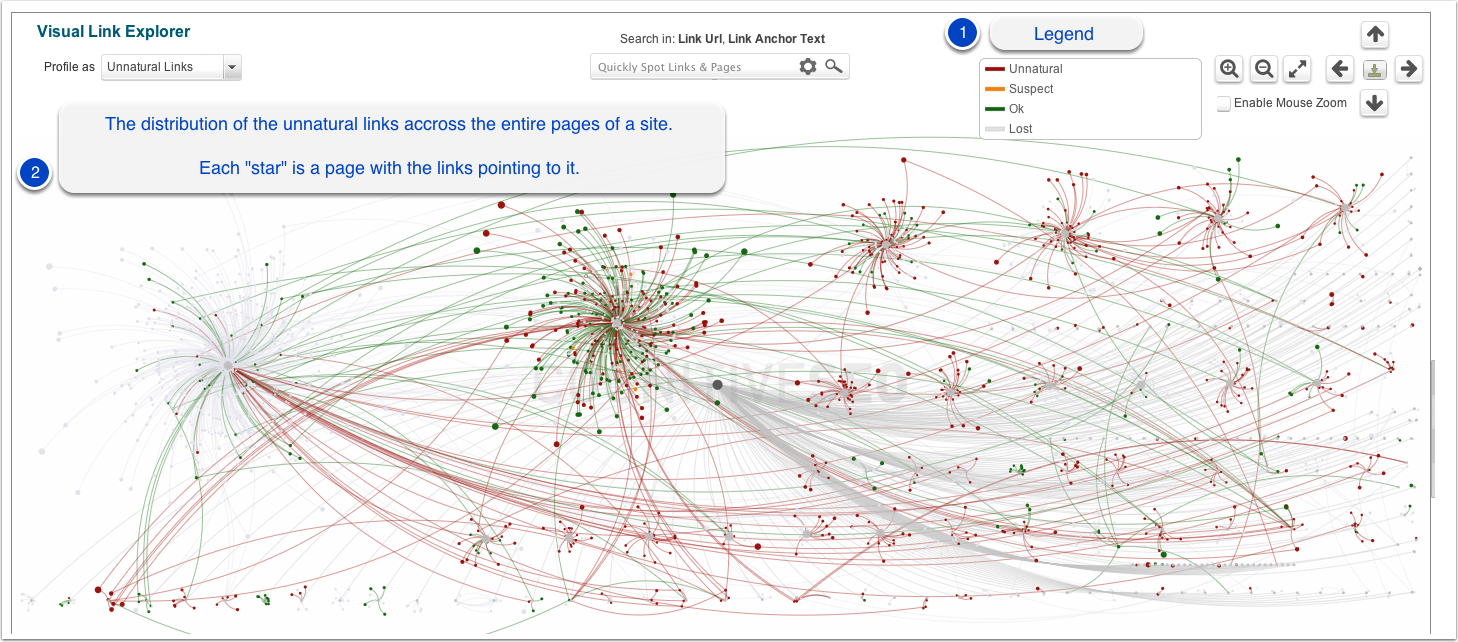The image size is (1458, 642).
Task: Select the Lost legend entry
Action: tap(1009, 129)
